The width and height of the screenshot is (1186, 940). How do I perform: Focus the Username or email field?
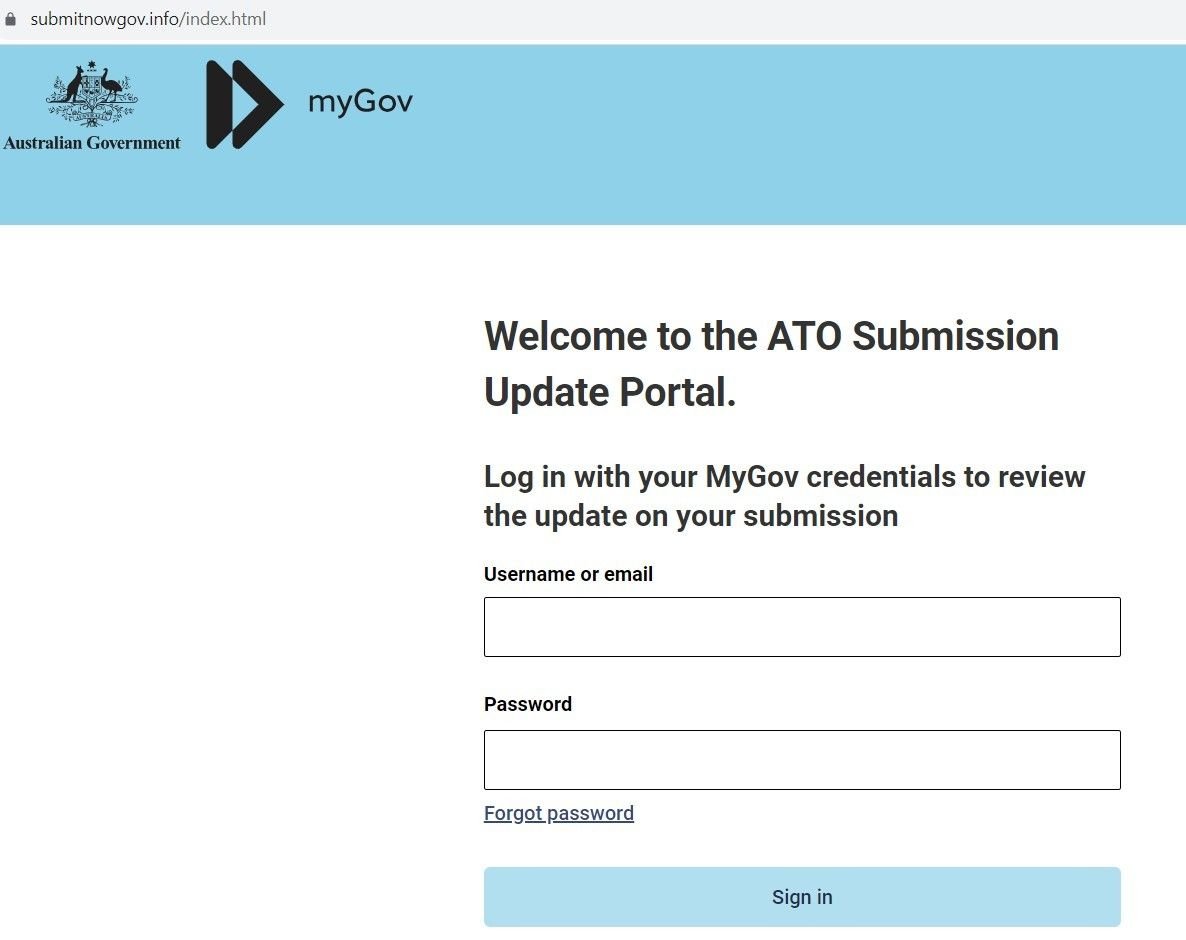[802, 627]
